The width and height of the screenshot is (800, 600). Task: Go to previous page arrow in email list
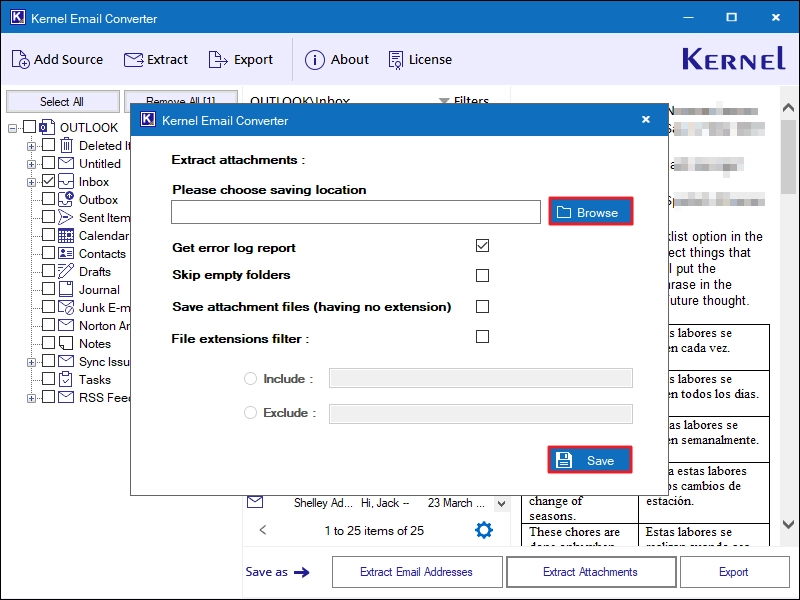pyautogui.click(x=263, y=530)
